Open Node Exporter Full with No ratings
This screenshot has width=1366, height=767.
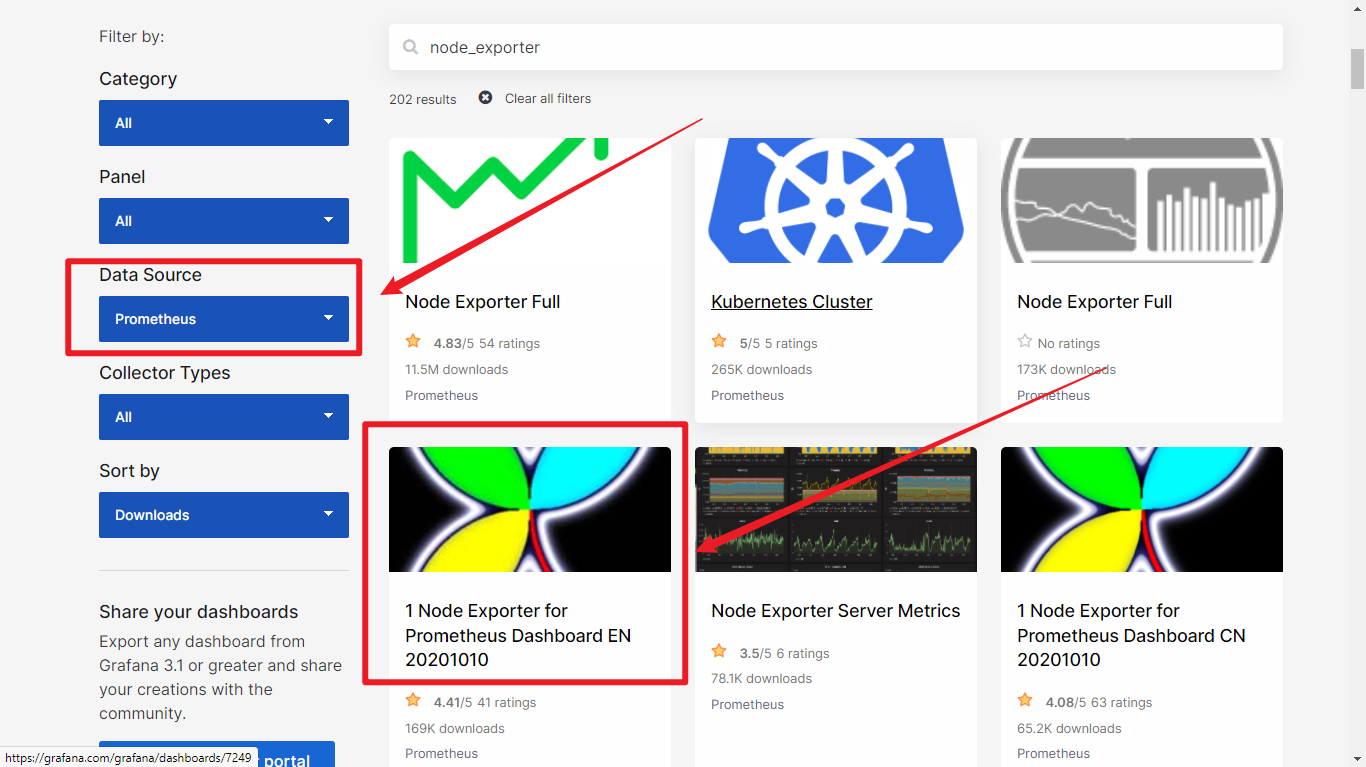click(x=1095, y=302)
